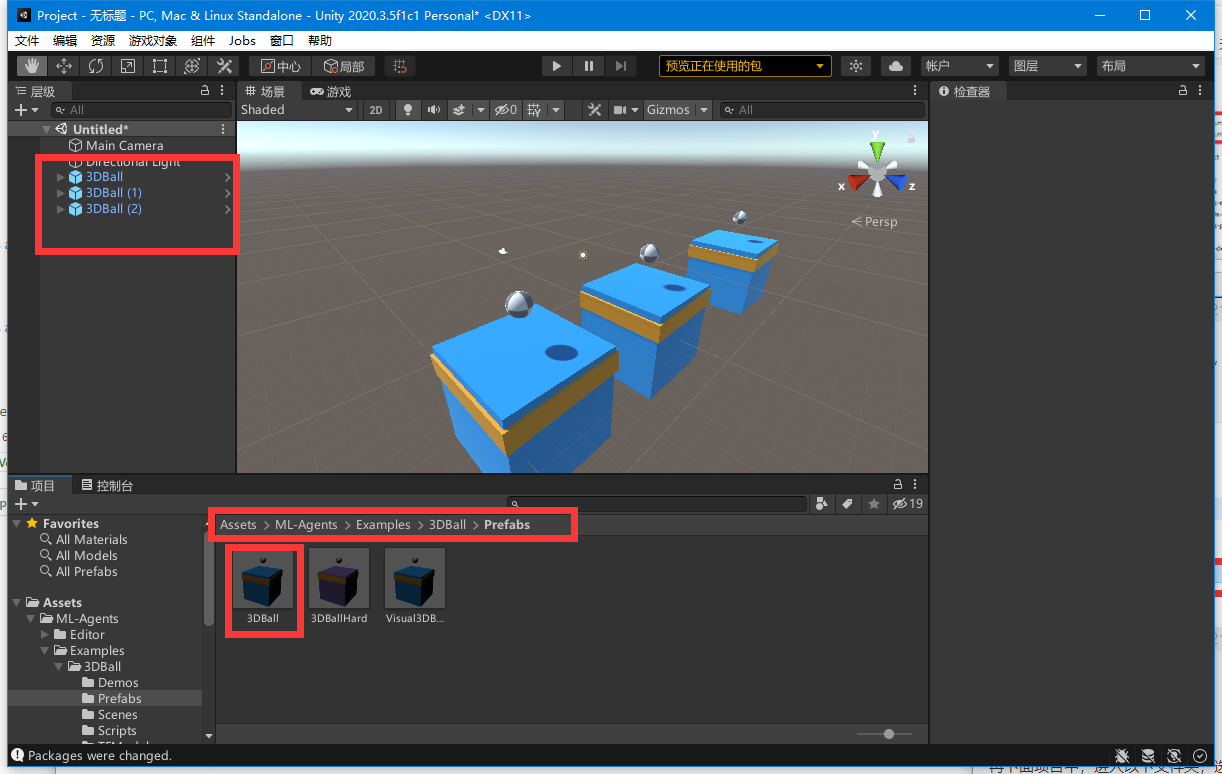Screen dimensions: 1222x774
Task: Toggle 2D view mode in Scene view
Action: coord(375,109)
